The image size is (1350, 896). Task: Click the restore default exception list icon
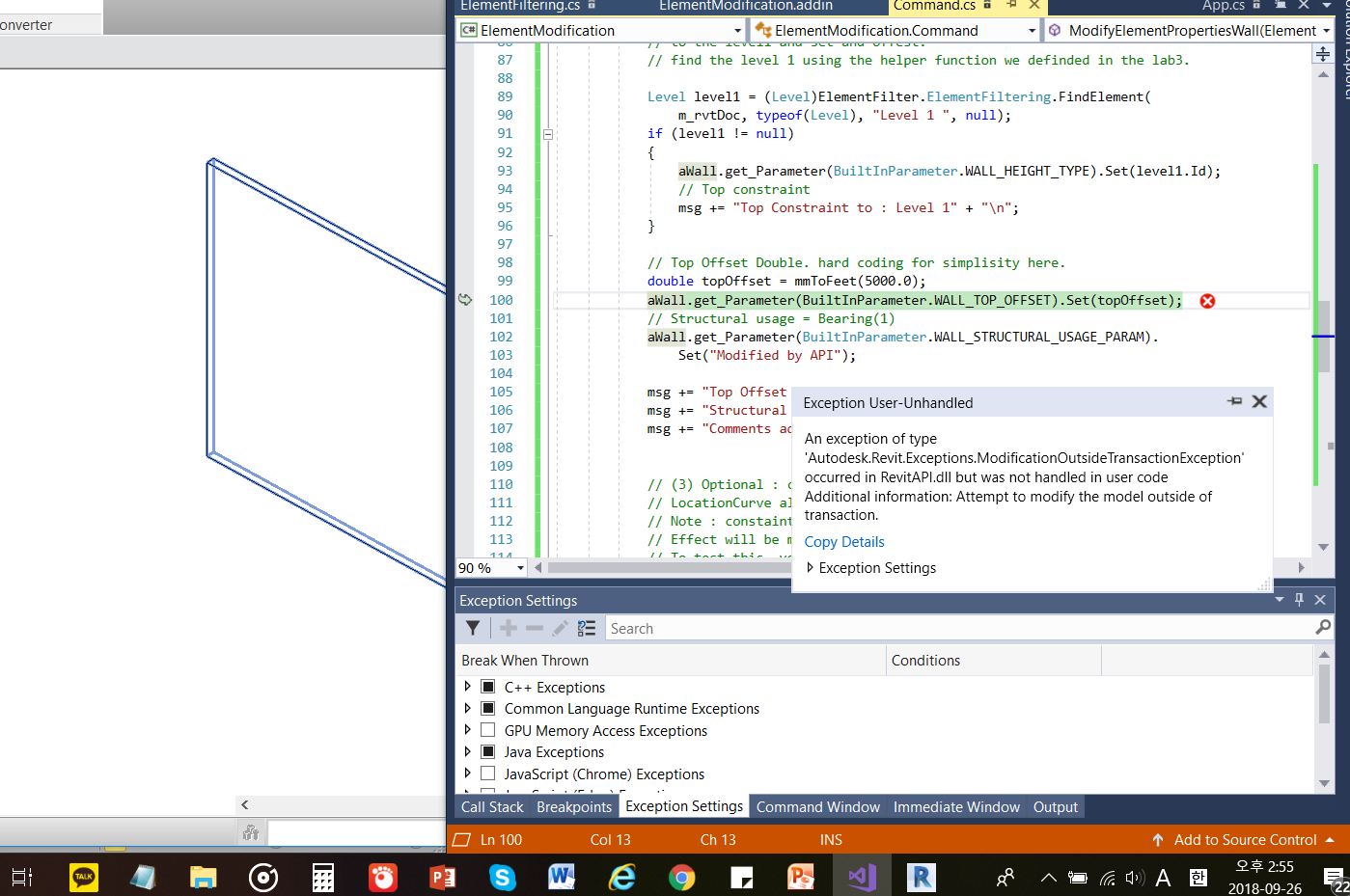pyautogui.click(x=587, y=628)
